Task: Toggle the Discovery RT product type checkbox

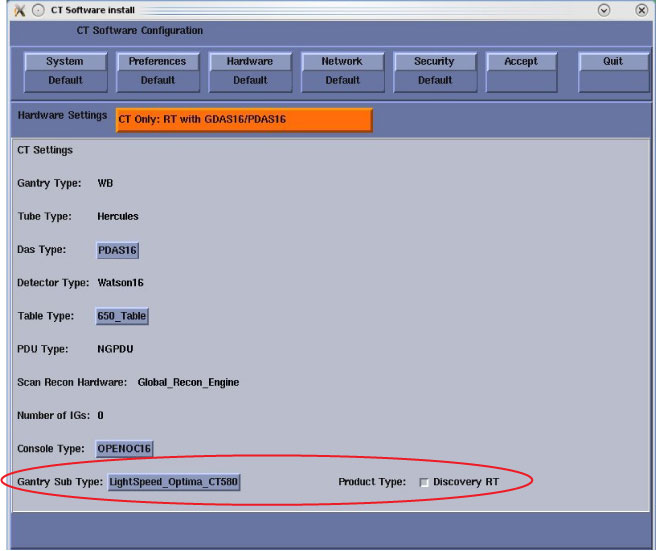Action: tap(425, 483)
